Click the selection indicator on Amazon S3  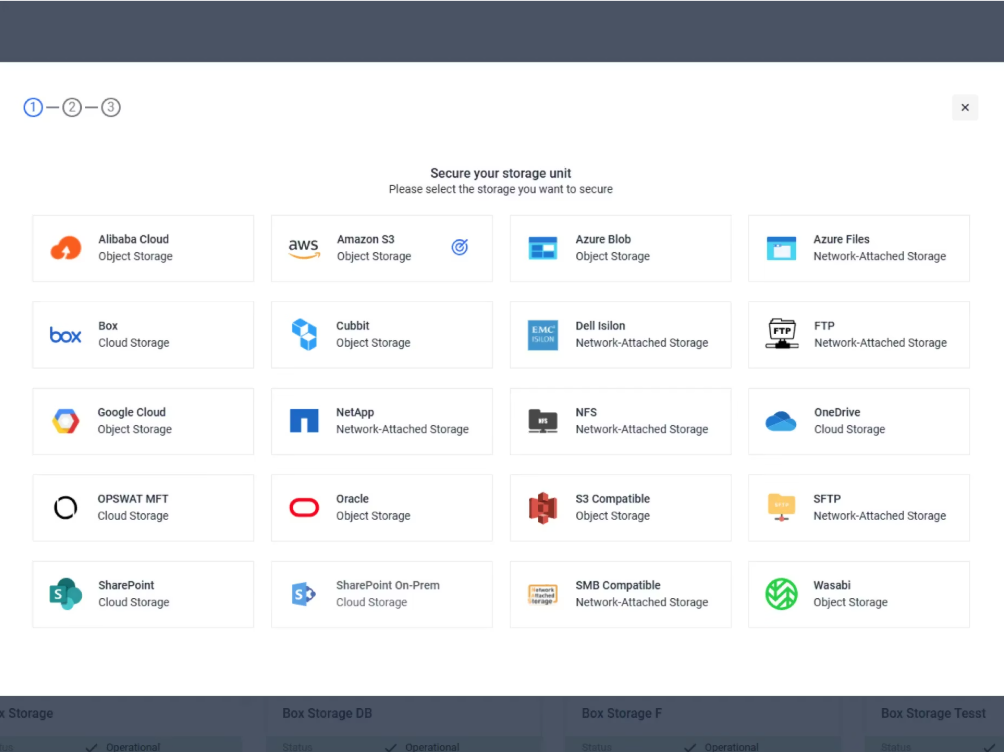click(459, 245)
